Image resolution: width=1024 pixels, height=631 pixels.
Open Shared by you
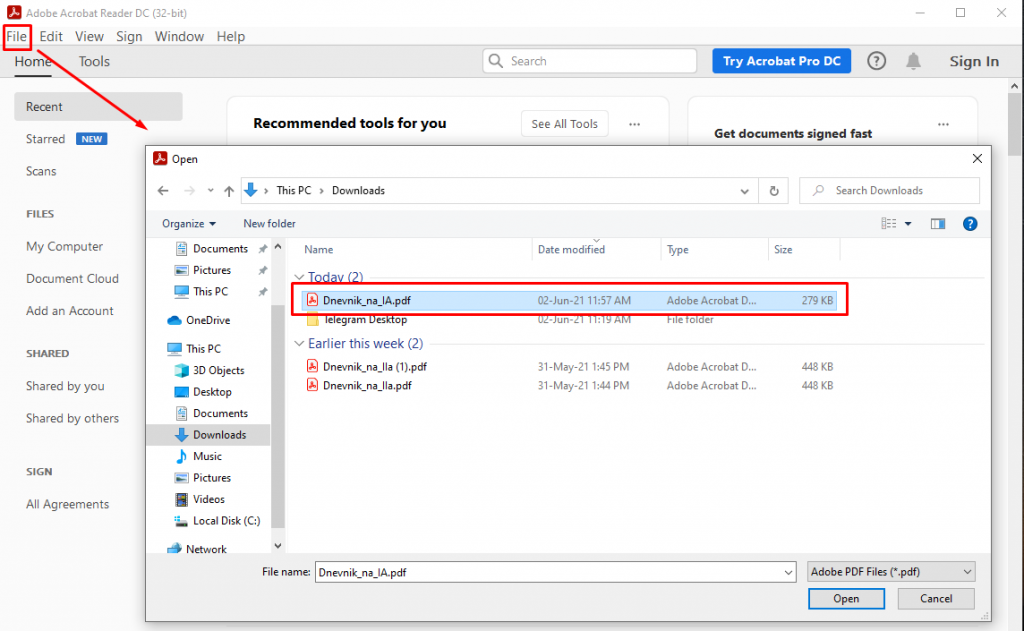pyautogui.click(x=65, y=386)
